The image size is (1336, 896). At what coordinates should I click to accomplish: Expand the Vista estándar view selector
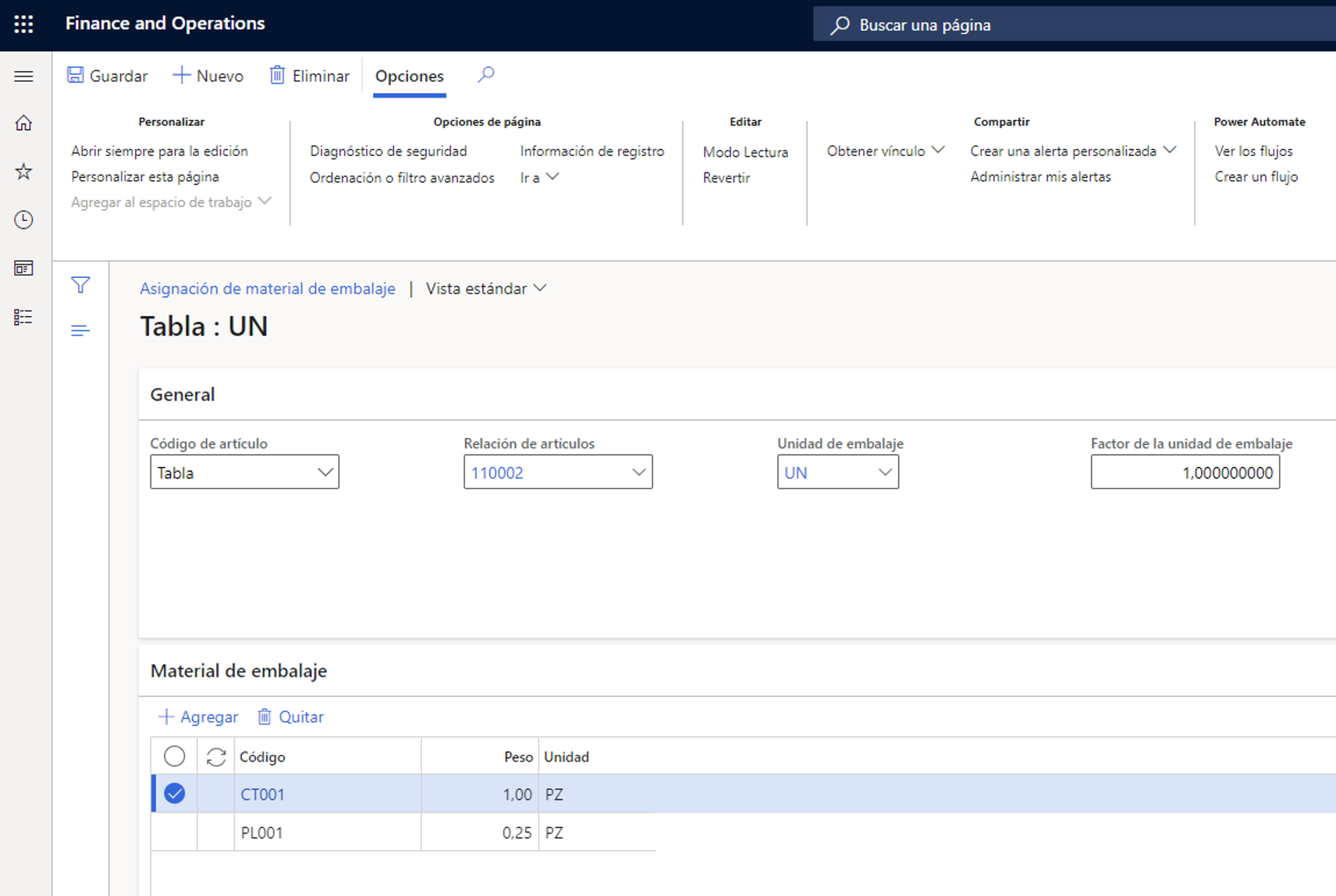[x=486, y=289]
